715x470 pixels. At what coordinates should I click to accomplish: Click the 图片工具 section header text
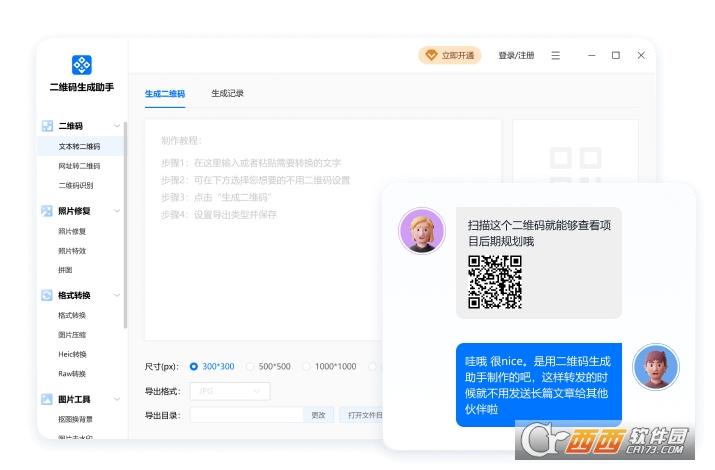74,399
